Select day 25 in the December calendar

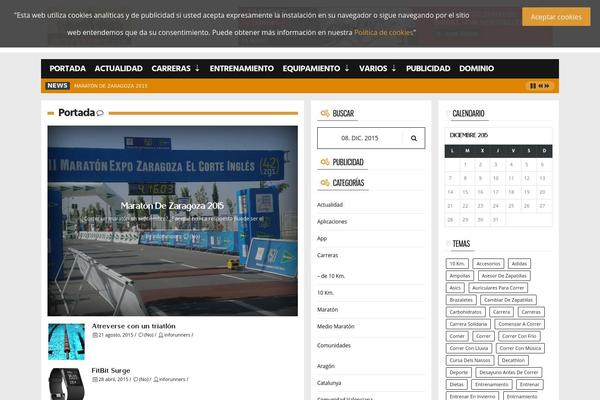[511, 206]
